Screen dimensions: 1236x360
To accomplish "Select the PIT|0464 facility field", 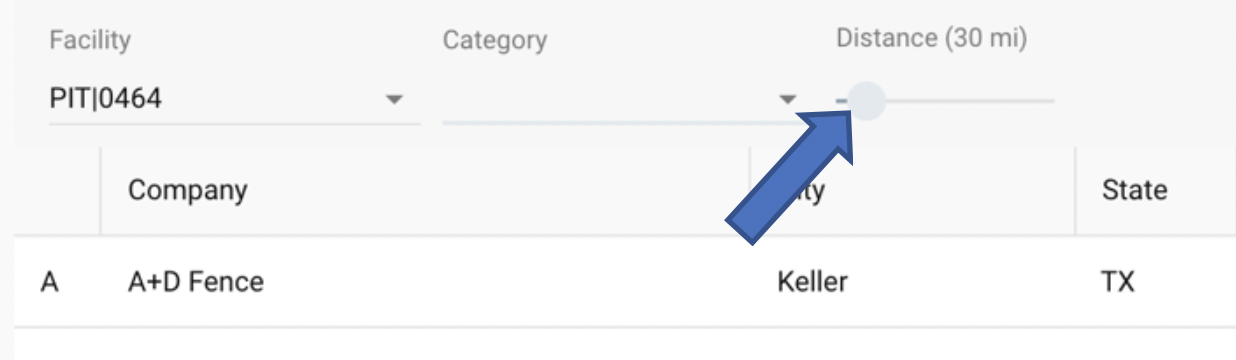I will coord(234,99).
